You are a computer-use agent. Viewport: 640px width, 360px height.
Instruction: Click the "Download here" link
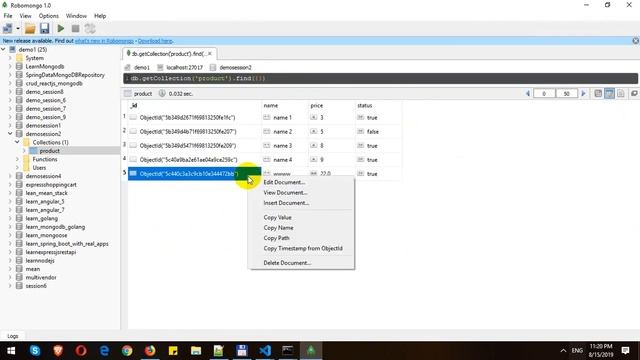[x=155, y=41]
